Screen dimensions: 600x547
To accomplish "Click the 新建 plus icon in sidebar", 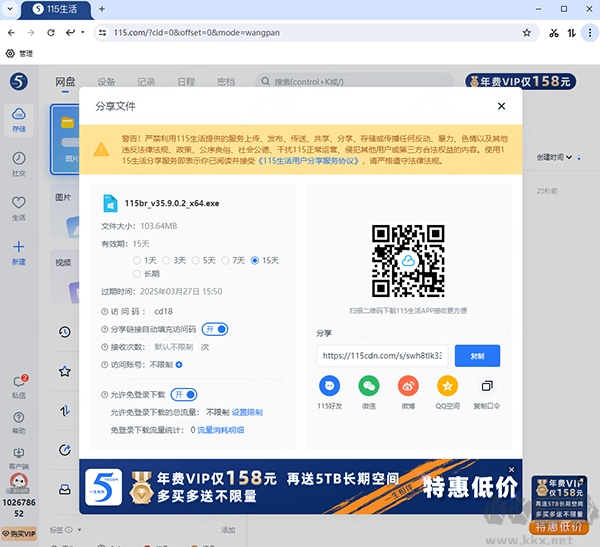I will pos(19,250).
